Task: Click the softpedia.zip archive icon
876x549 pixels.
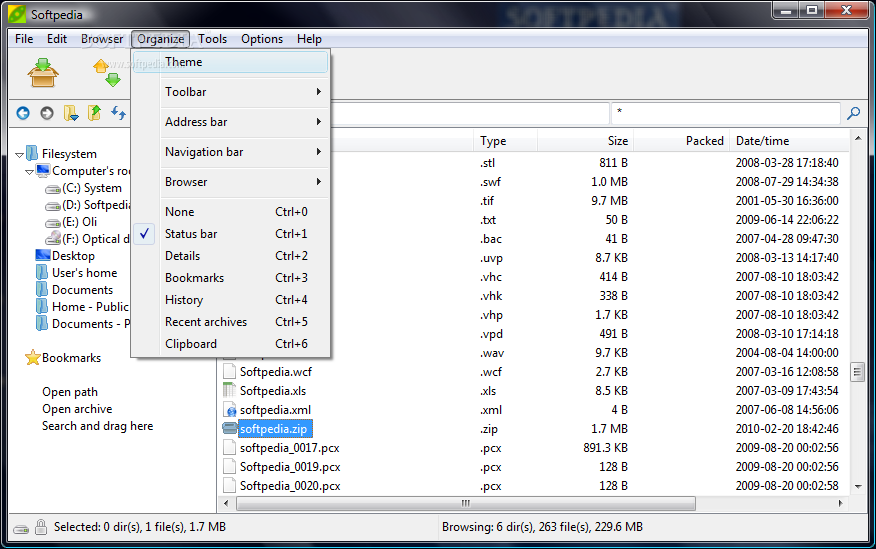Action: [x=230, y=428]
